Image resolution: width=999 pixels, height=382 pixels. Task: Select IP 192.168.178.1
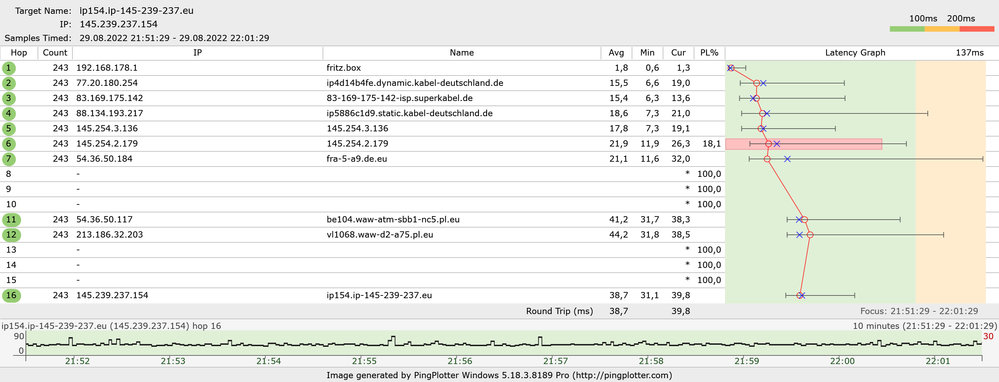(106, 67)
